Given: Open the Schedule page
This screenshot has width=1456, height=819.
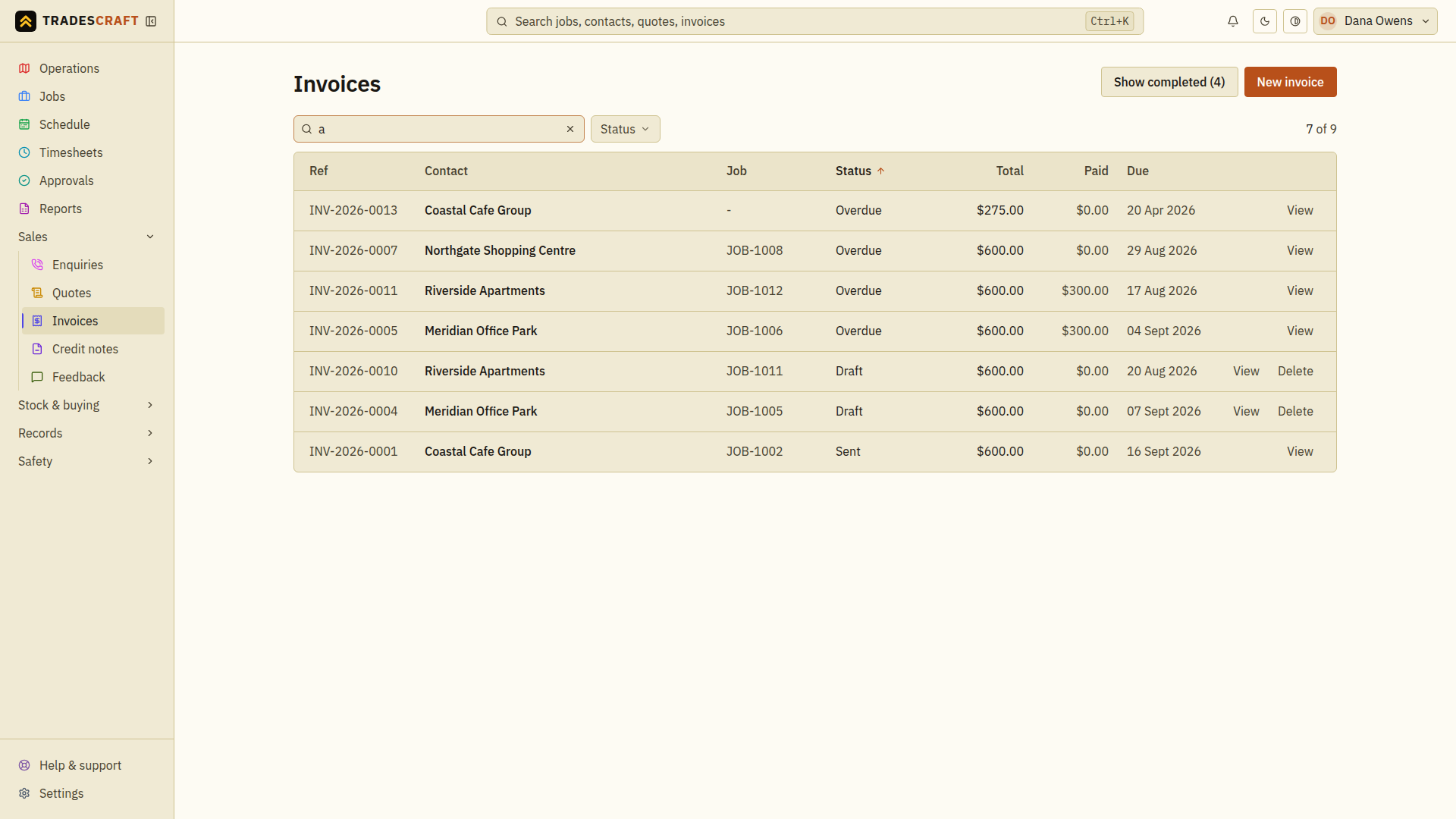Looking at the screenshot, I should (87, 124).
